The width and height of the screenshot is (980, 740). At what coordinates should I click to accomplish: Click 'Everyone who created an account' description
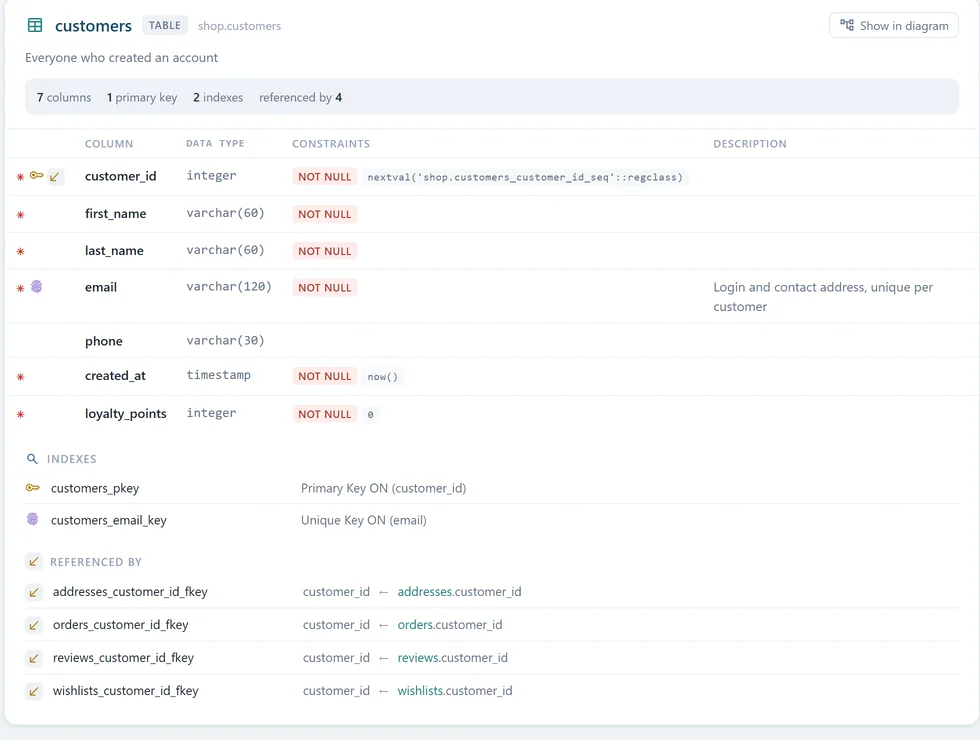pos(121,58)
